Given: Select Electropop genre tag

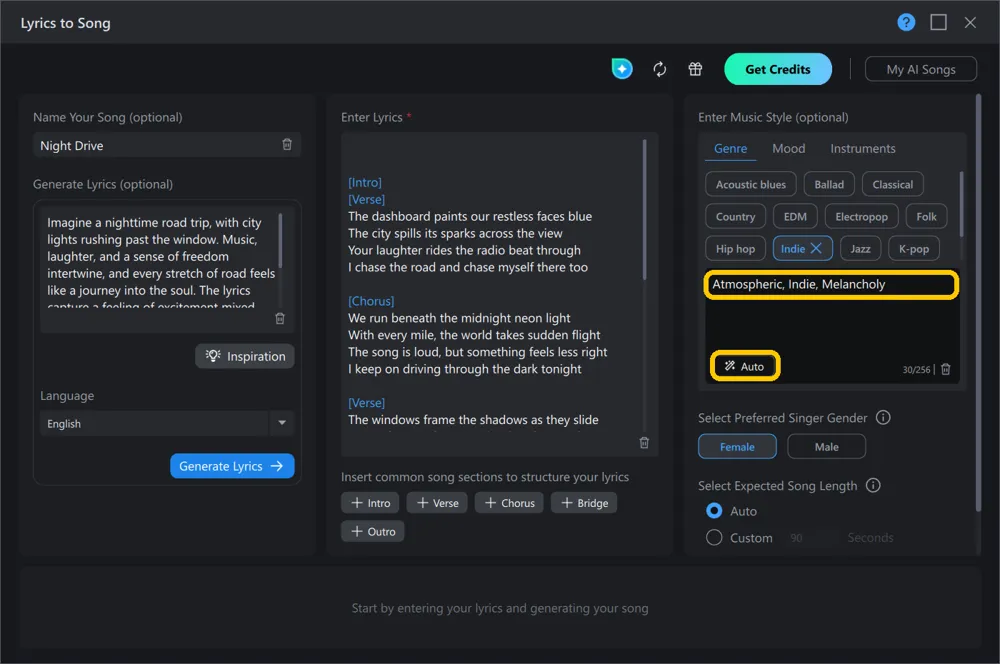Looking at the screenshot, I should point(861,216).
